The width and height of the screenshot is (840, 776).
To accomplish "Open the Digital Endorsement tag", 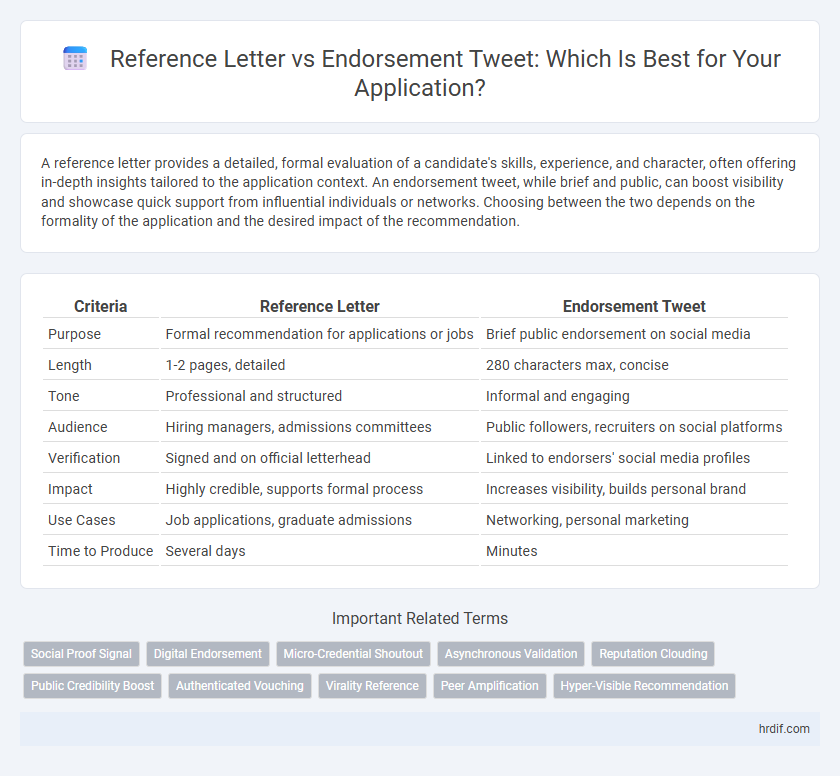I will pos(208,654).
